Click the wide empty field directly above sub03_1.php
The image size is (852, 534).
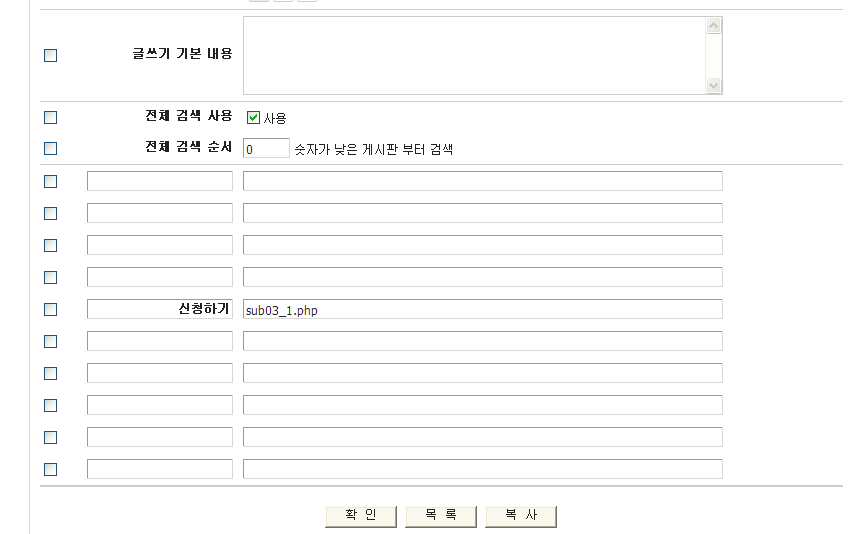(482, 277)
